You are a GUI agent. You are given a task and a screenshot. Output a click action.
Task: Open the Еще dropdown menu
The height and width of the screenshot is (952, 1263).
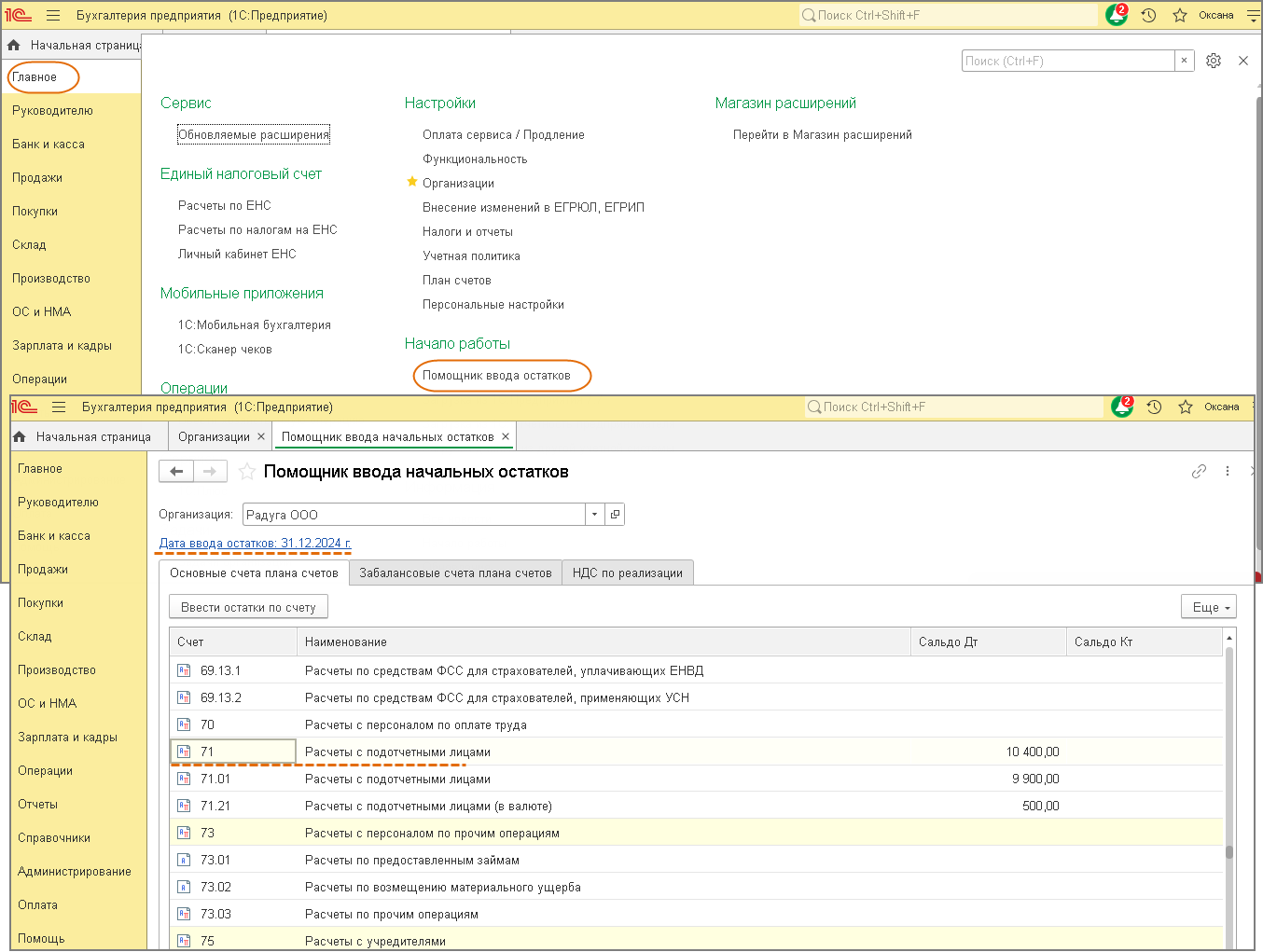point(1208,607)
